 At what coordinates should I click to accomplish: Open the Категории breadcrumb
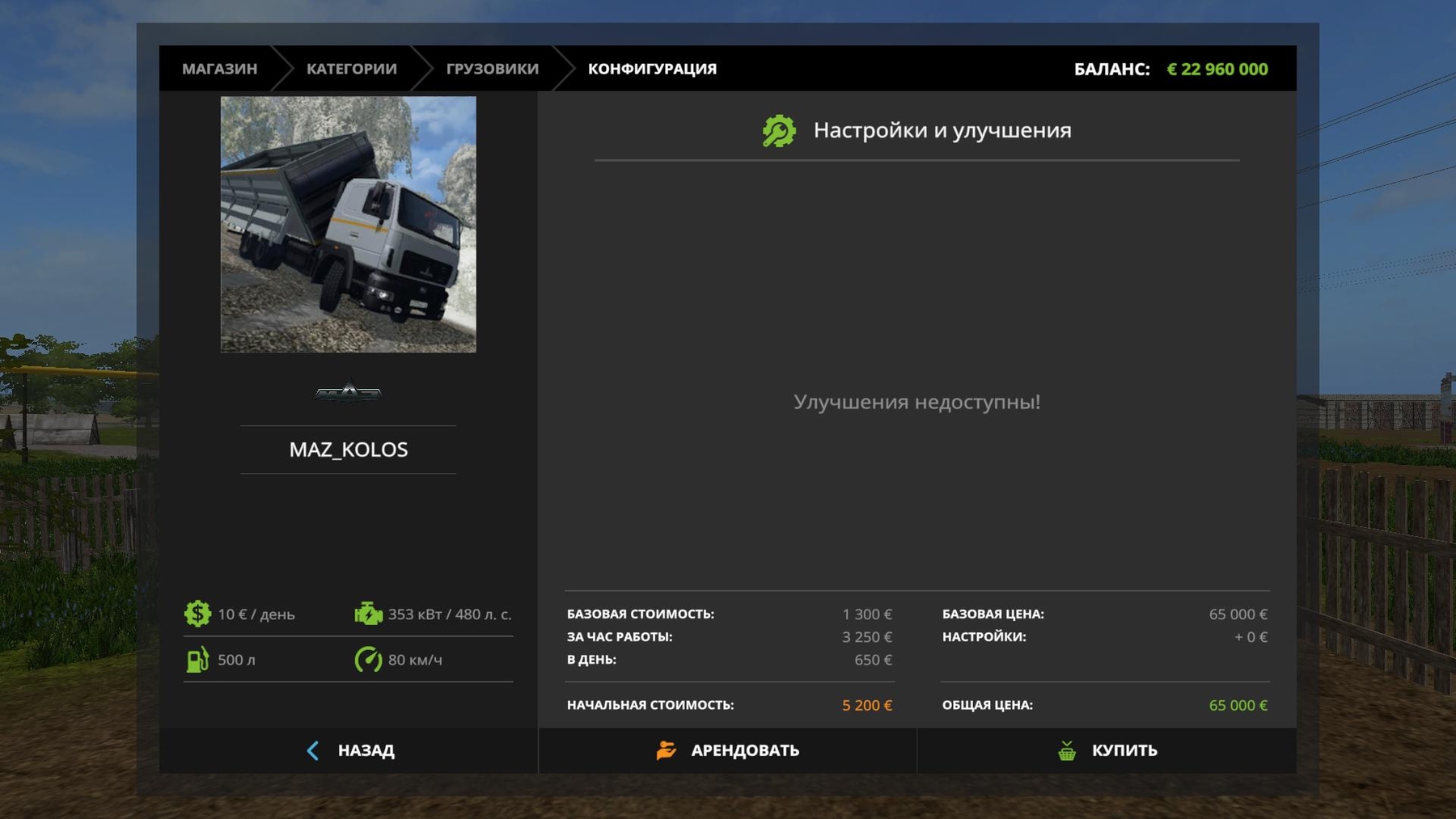point(351,69)
